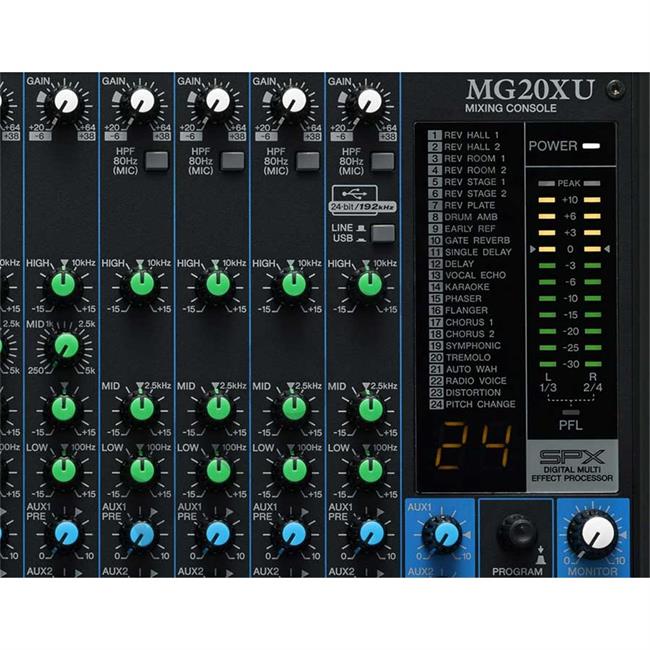Click LOW 100Hz knob on the USB channel
This screenshot has width=650, height=650.
pos(370,470)
